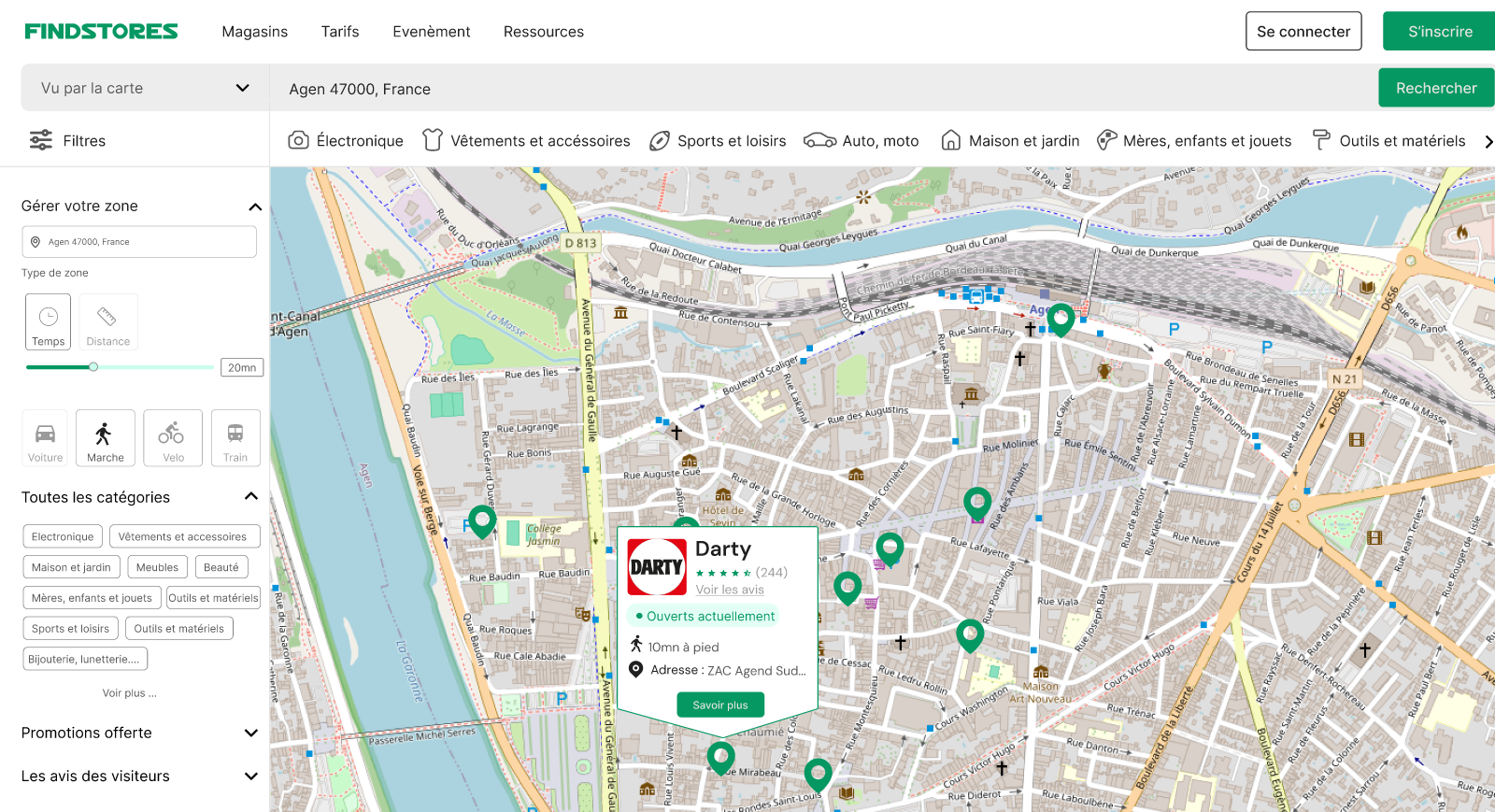Select the Temps zone type

49,321
